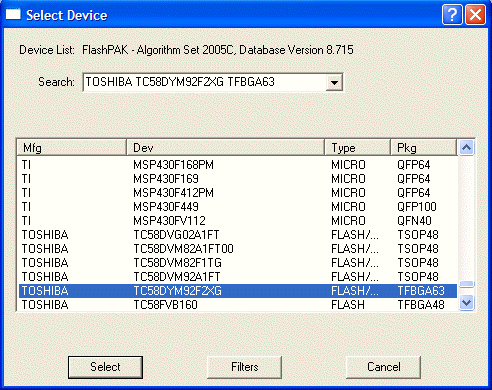Select the MSP430F169 device row
Image resolution: width=492 pixels, height=390 pixels.
238,179
